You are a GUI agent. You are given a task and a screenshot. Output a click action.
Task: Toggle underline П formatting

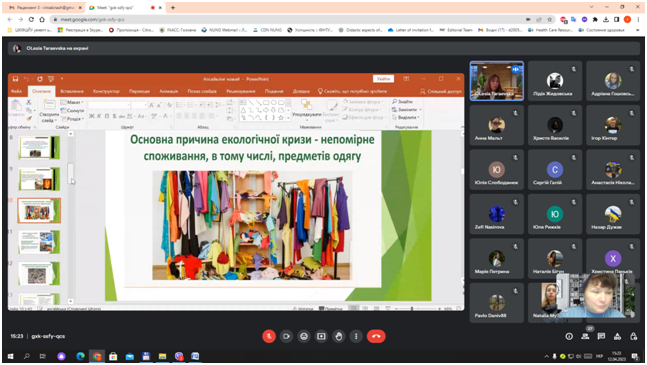click(106, 116)
